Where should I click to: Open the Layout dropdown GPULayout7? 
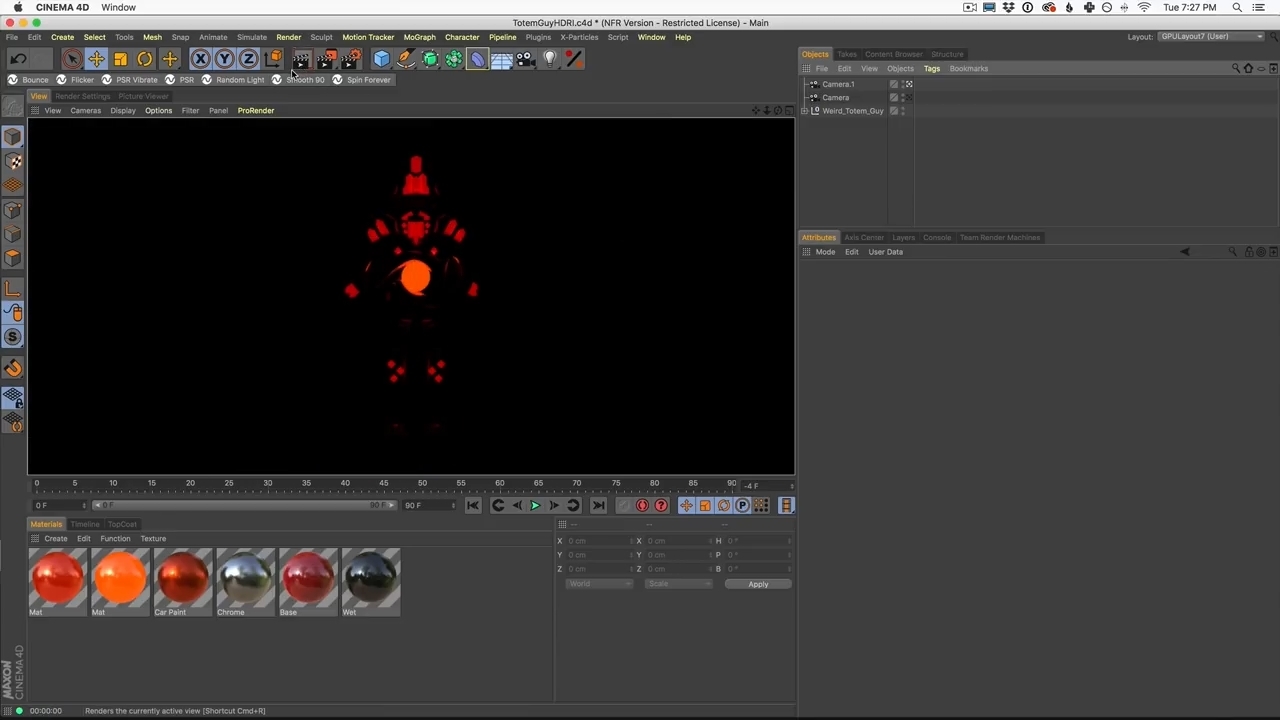click(x=1211, y=37)
